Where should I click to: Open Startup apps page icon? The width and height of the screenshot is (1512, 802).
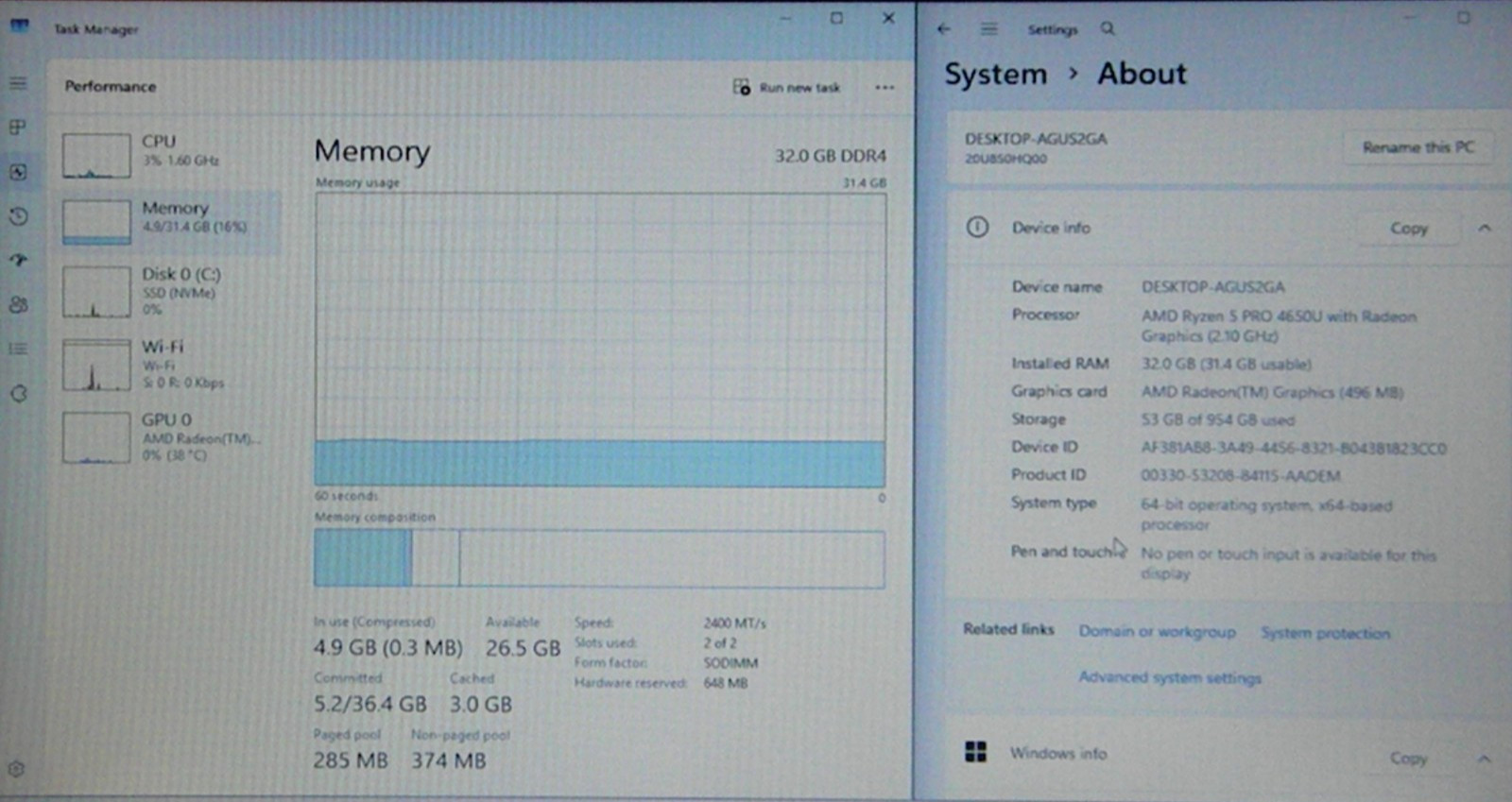pos(18,260)
